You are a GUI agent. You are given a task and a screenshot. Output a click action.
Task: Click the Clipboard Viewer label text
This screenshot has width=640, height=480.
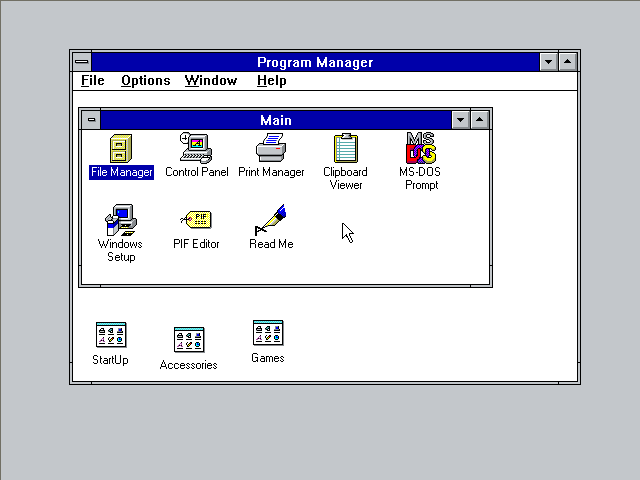pyautogui.click(x=346, y=178)
